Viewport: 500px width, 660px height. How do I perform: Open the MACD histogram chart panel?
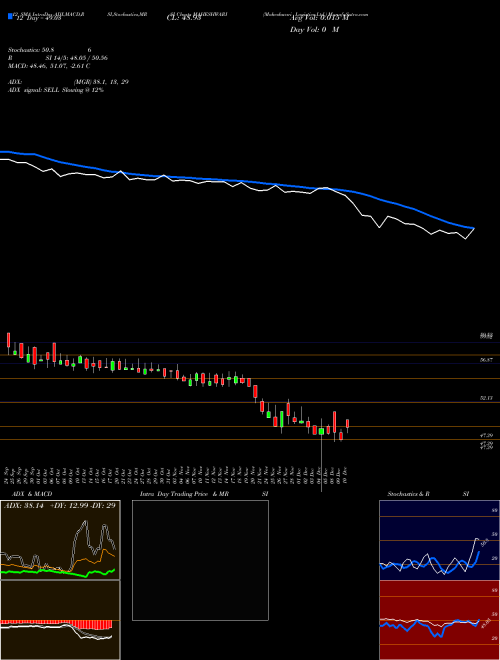[60, 620]
